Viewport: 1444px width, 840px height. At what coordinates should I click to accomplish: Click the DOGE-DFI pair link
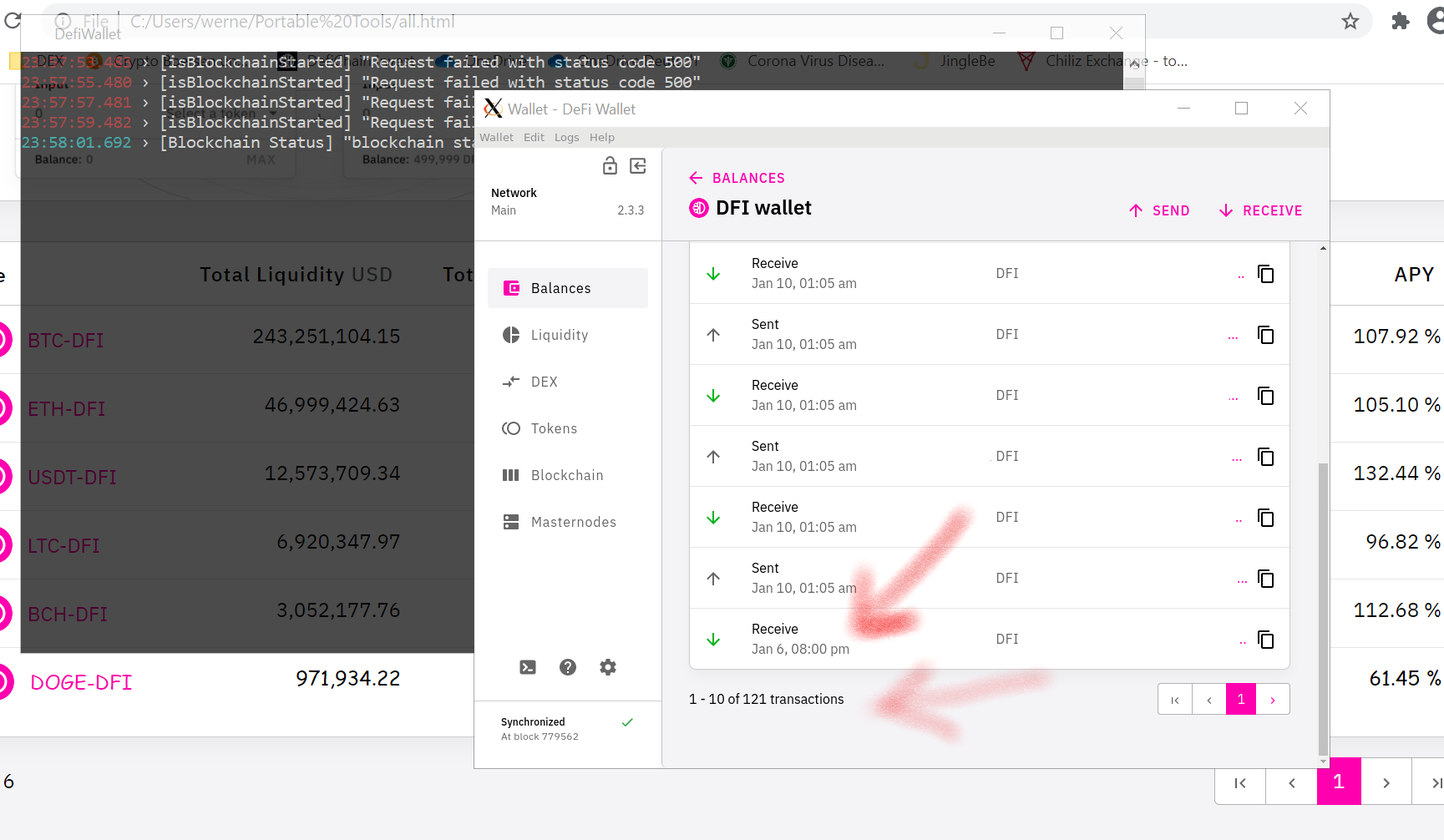click(81, 683)
